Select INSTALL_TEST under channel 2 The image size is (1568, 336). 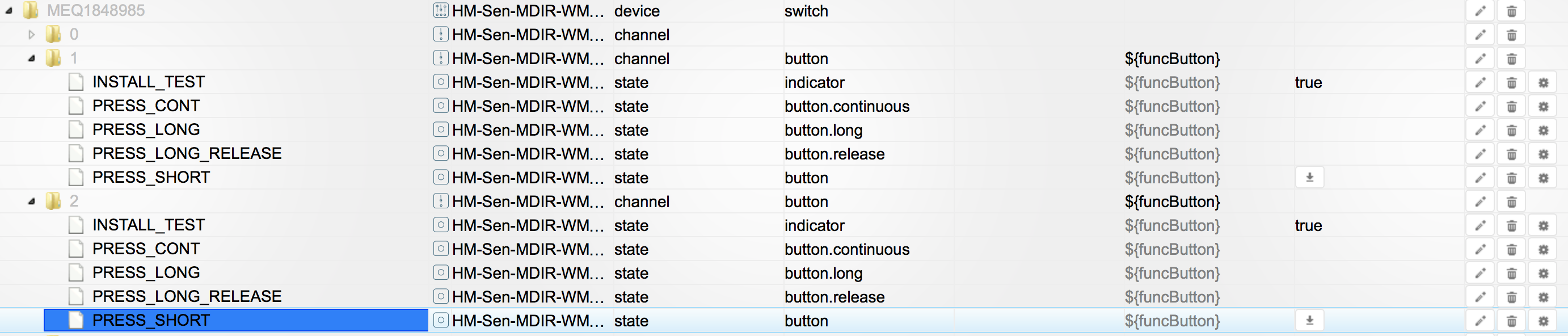[x=149, y=225]
